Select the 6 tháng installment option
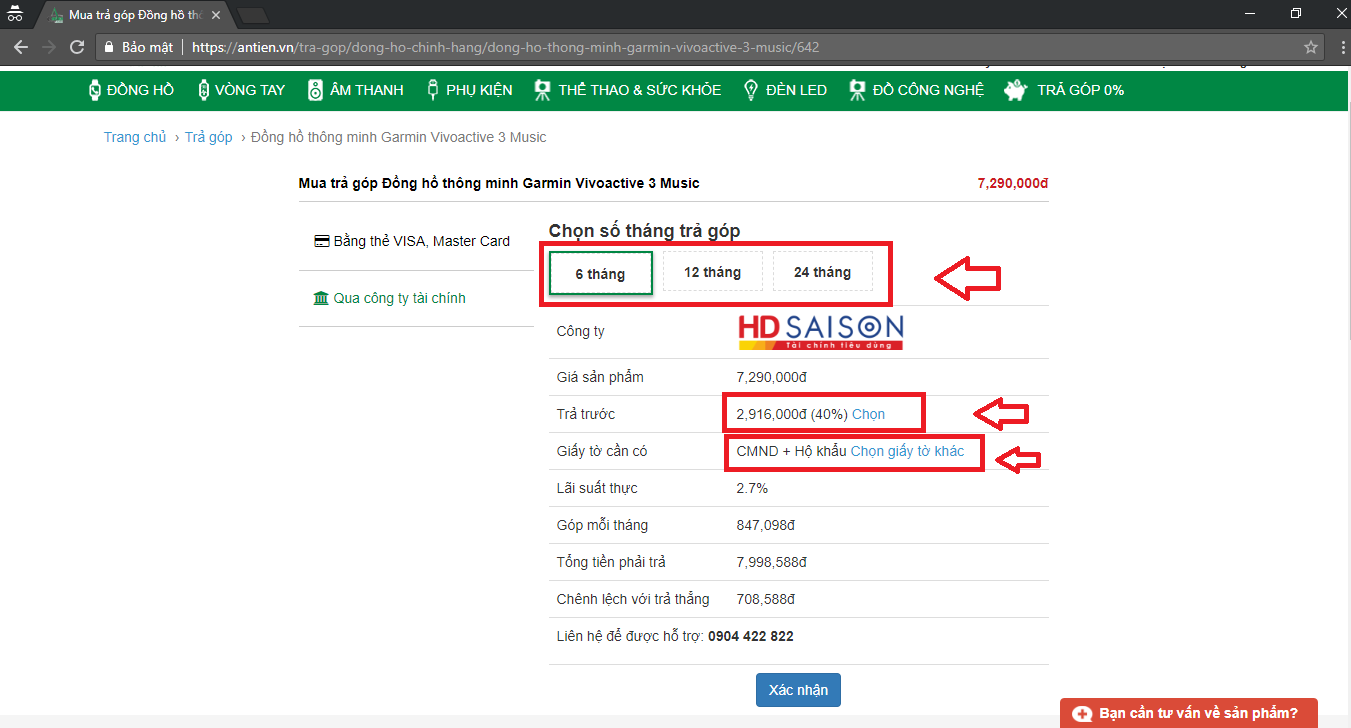This screenshot has height=728, width=1351. [x=600, y=273]
